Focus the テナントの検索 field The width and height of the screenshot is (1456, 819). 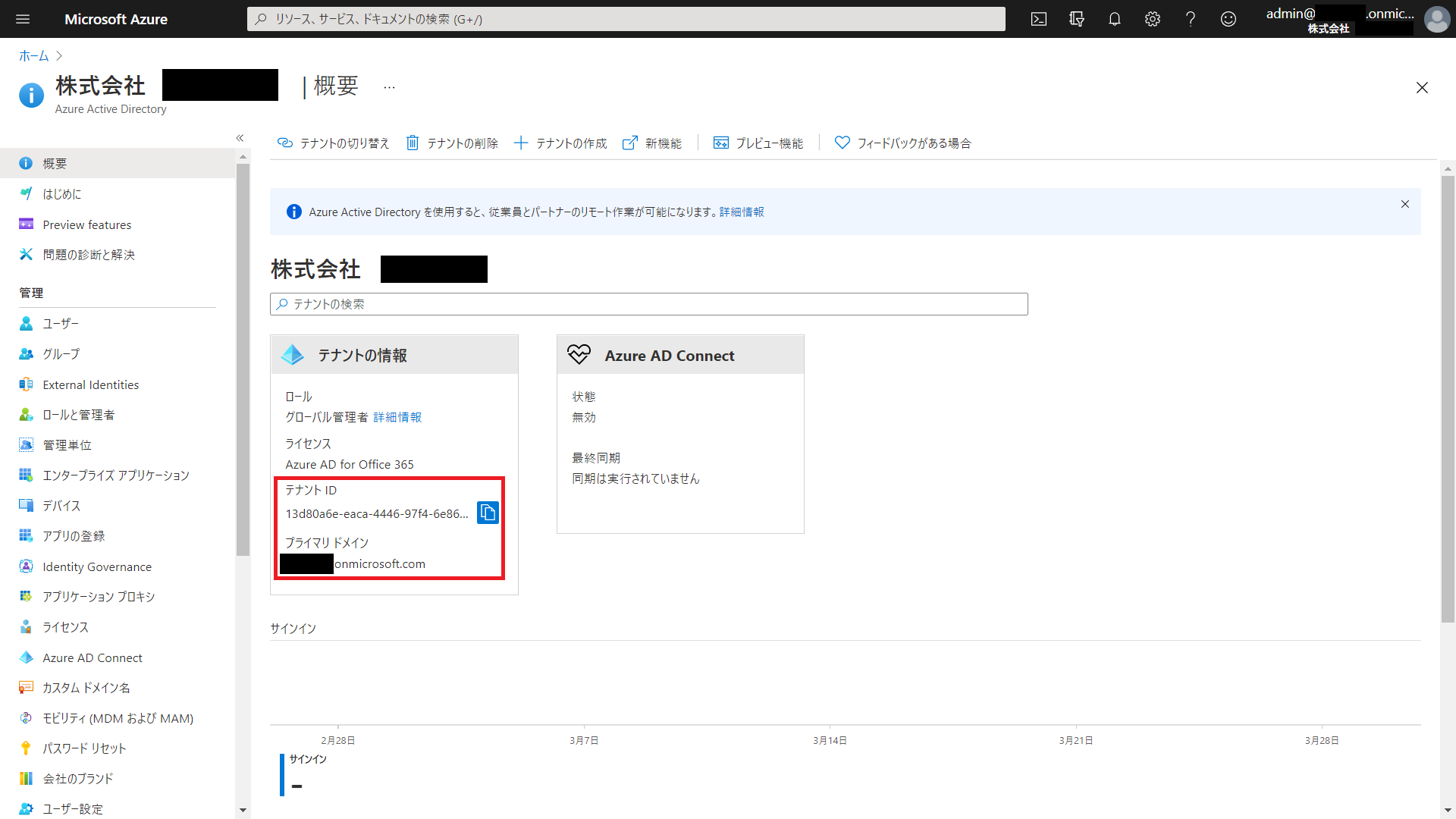[x=649, y=304]
